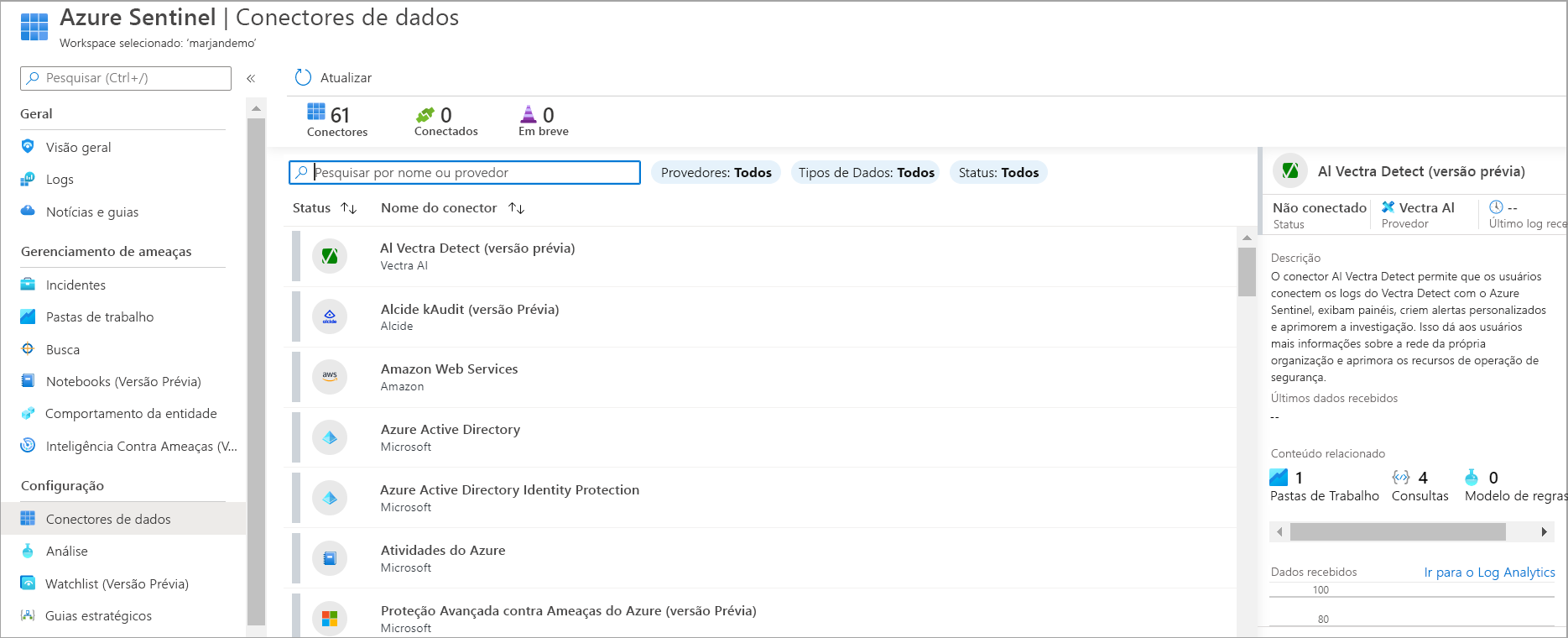
Task: Click left arrow of details horizontal scrollbar
Action: coord(1279,531)
